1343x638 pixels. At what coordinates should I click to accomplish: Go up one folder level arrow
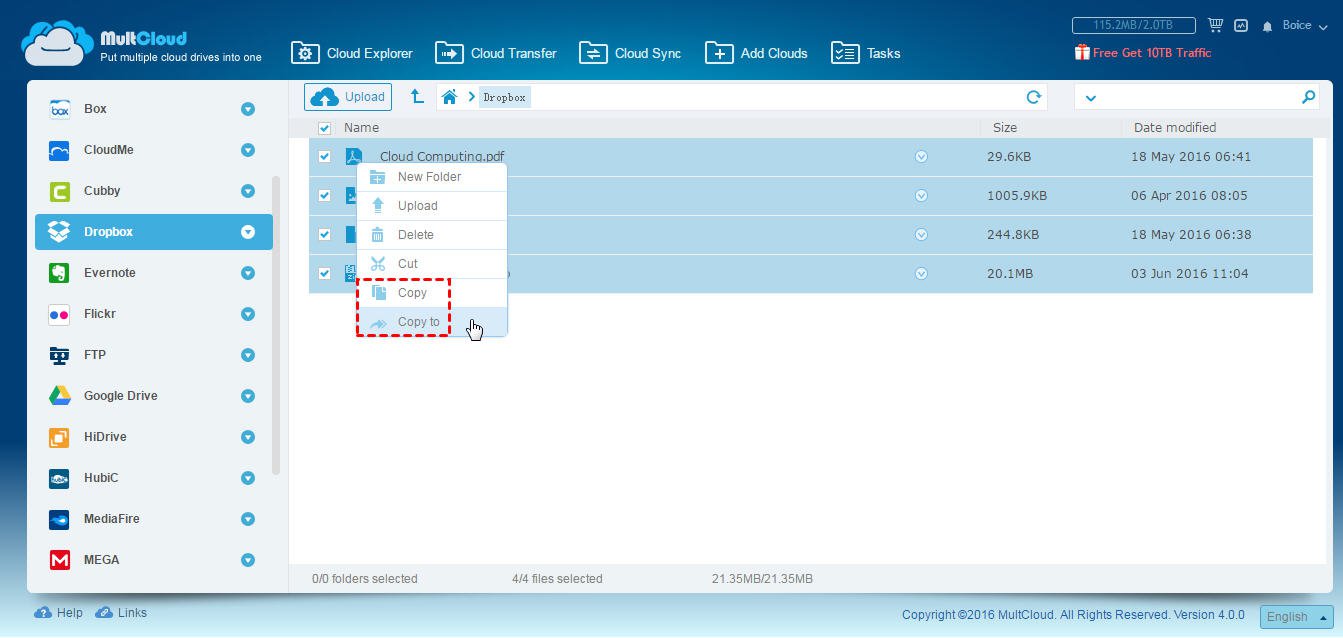pyautogui.click(x=417, y=96)
